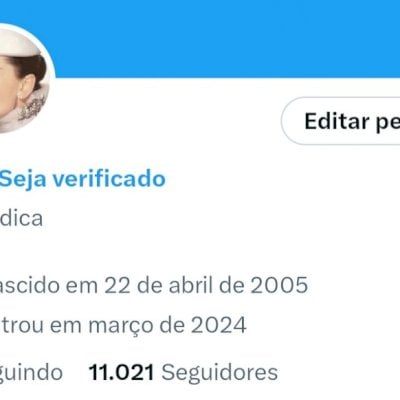Open the circular profile picture
The image size is (400, 400).
23,79
